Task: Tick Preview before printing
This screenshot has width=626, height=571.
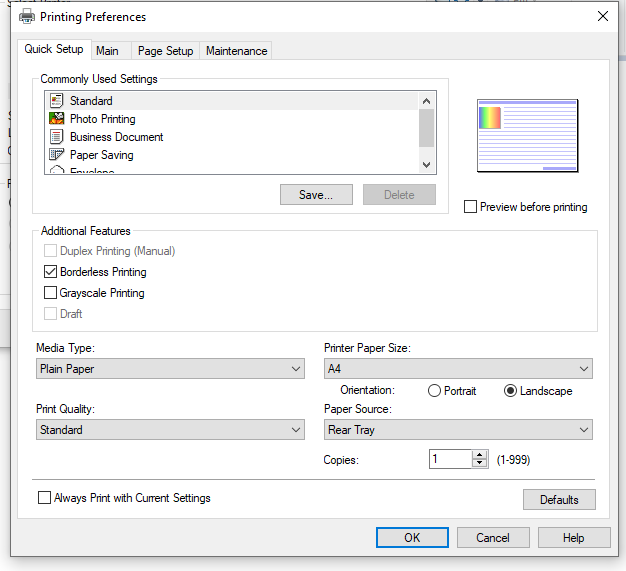Action: (x=471, y=207)
